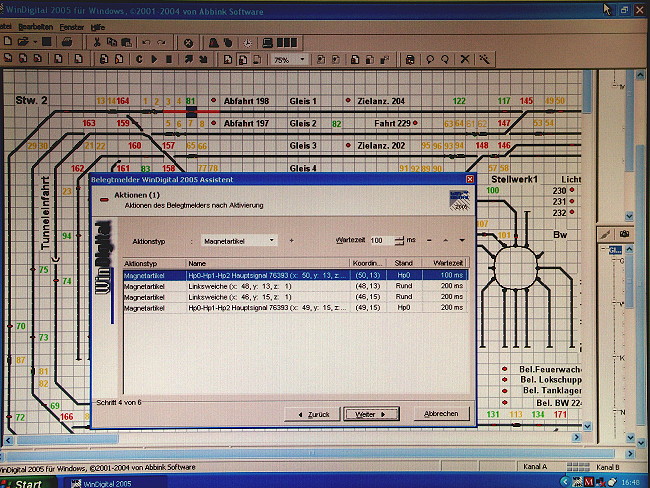Undo the last action with the Undo arrow

click(x=146, y=42)
